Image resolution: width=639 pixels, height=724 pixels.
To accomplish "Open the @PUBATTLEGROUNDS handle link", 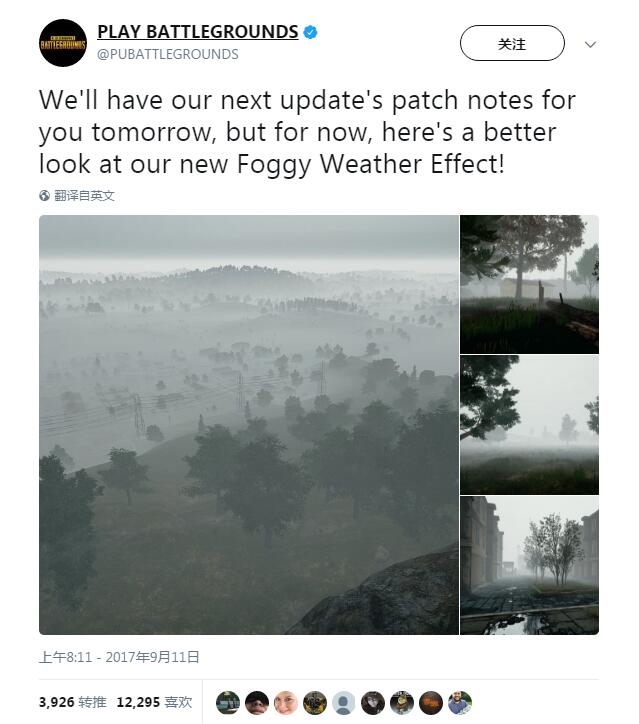I will point(168,54).
